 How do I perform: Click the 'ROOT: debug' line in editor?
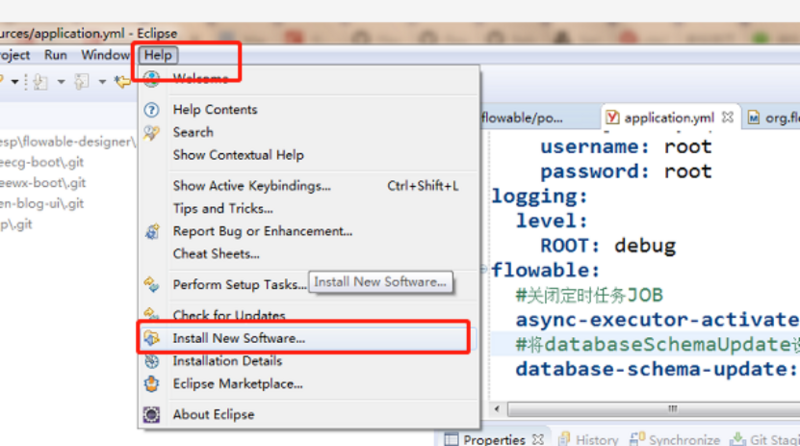pos(608,246)
